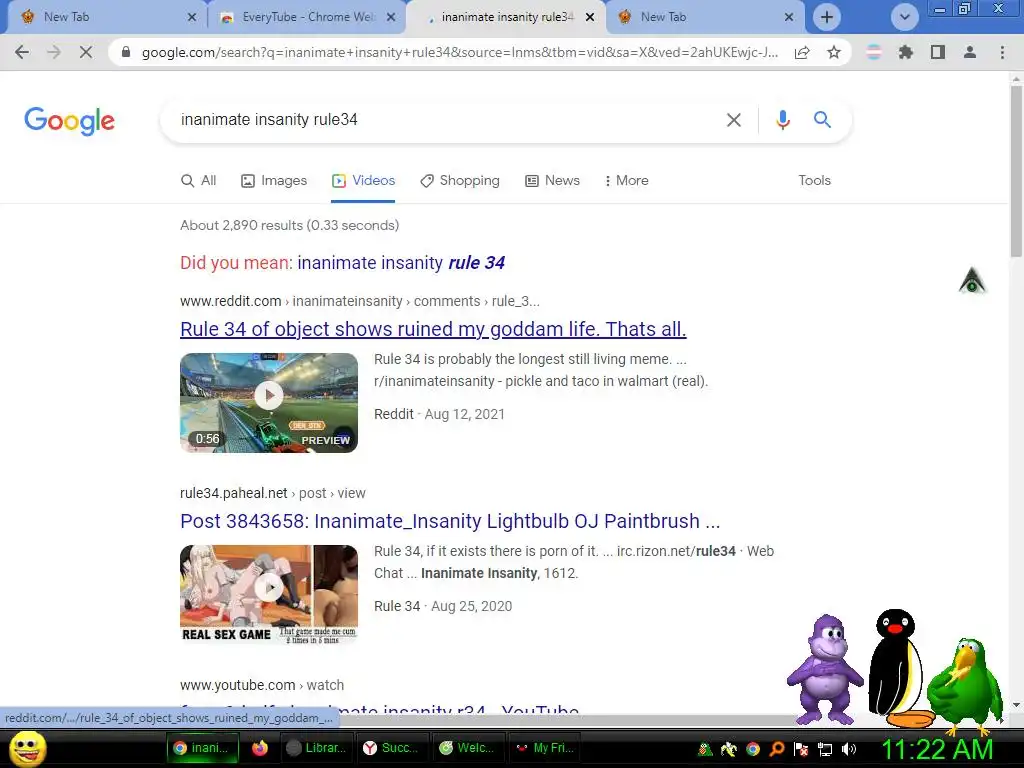Click the banana peel tray icon

click(729, 749)
